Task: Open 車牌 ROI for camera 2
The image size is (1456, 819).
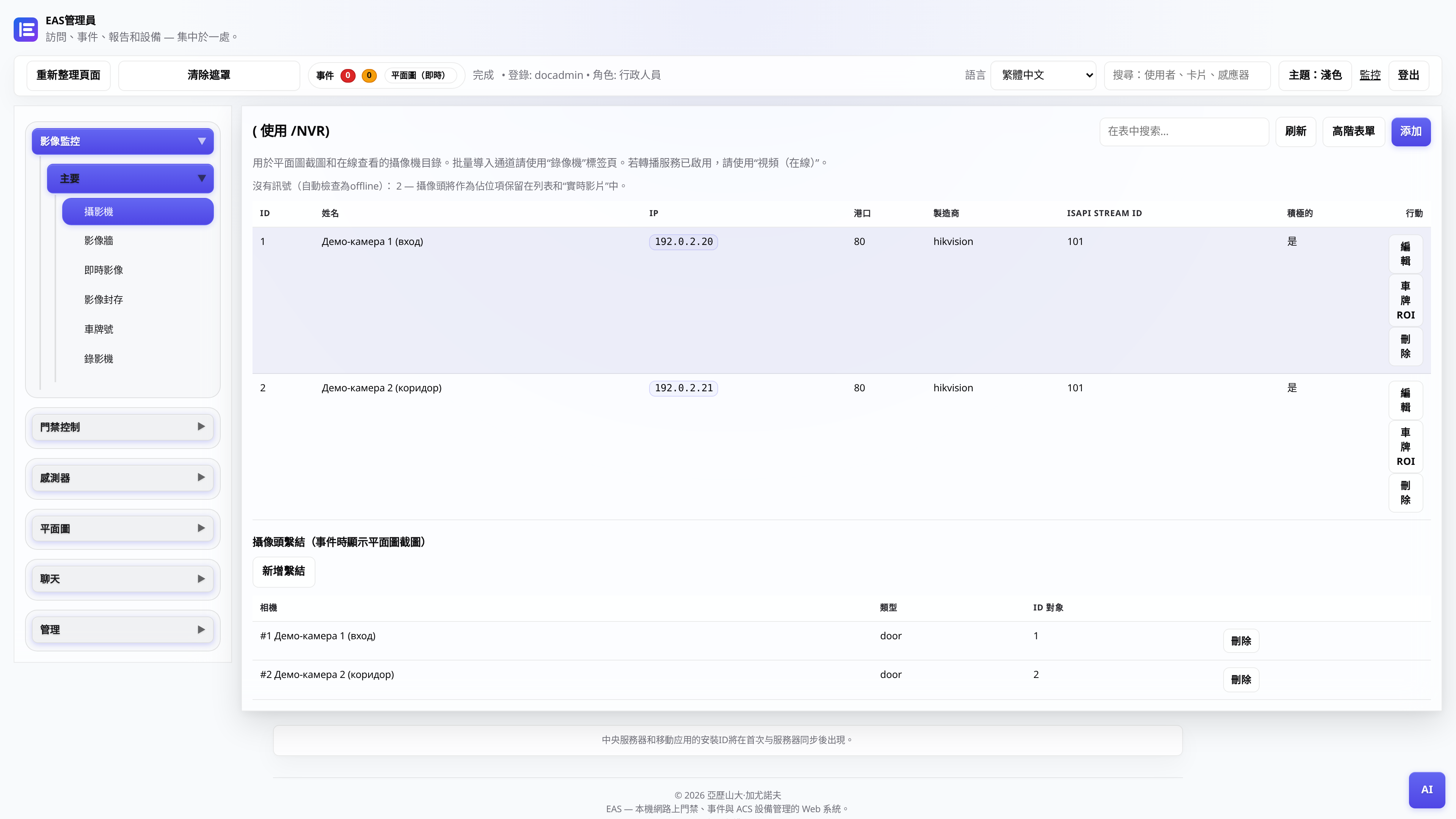Action: [x=1405, y=447]
